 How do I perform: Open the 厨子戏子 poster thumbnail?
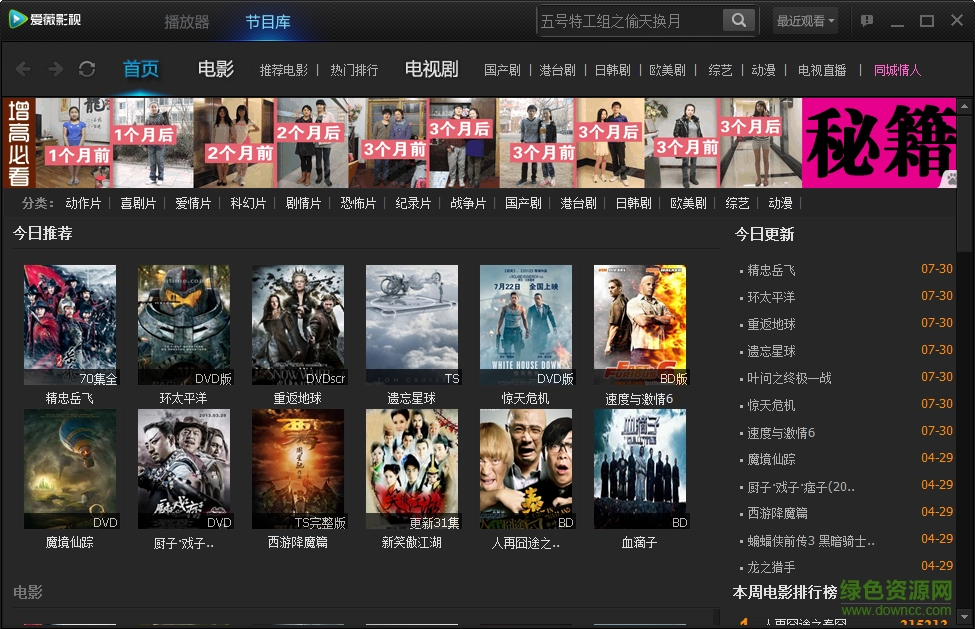[x=184, y=469]
